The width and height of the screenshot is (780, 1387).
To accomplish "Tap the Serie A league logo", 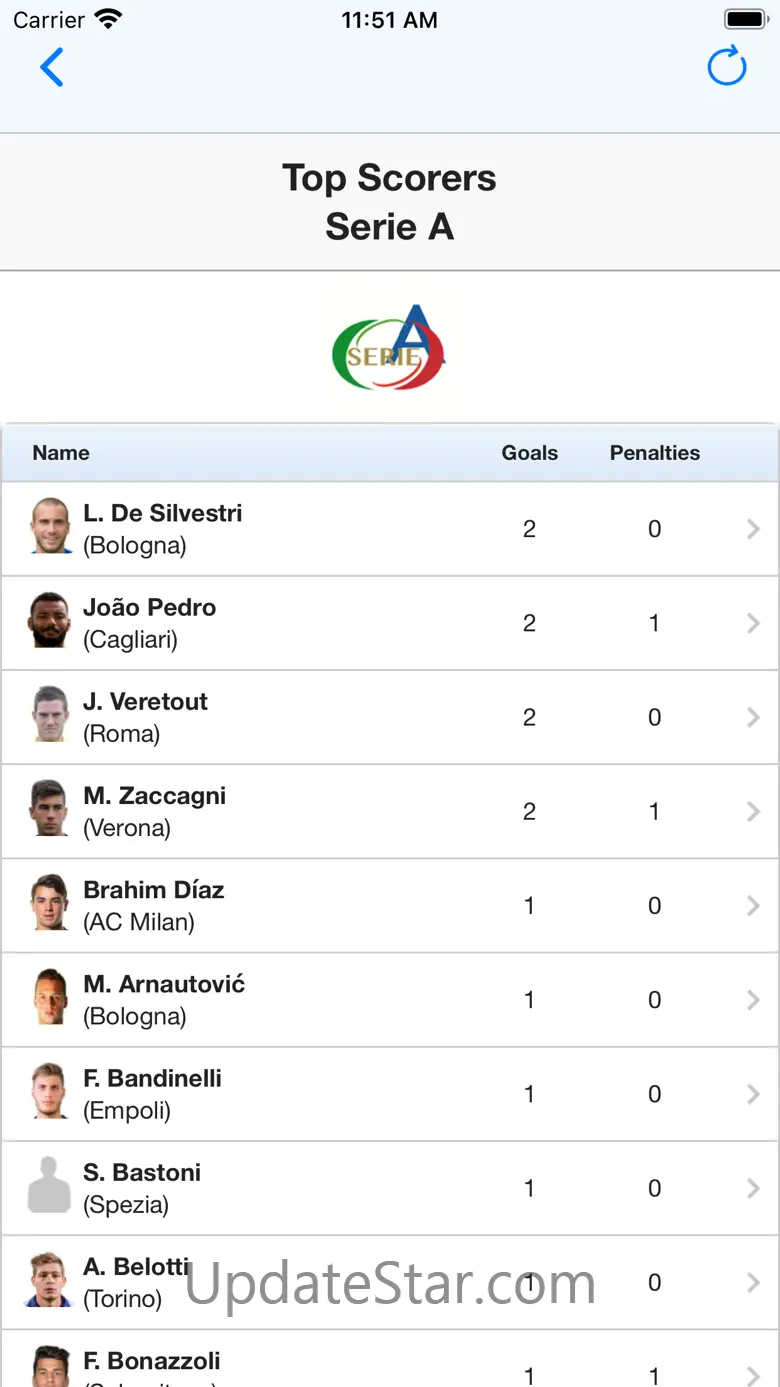I will pos(389,349).
